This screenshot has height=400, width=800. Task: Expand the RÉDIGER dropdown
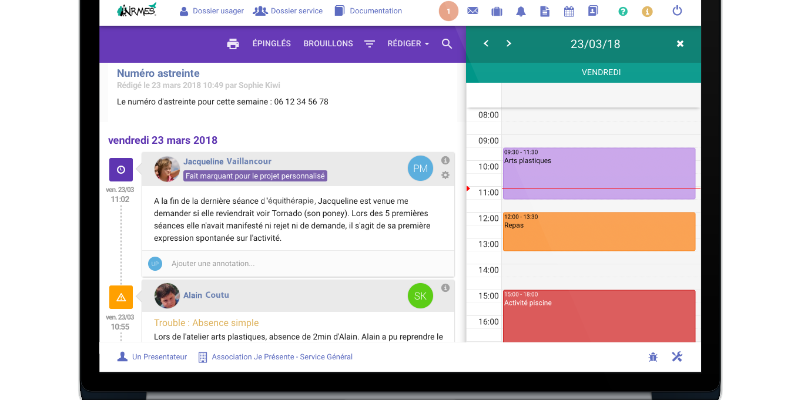408,44
